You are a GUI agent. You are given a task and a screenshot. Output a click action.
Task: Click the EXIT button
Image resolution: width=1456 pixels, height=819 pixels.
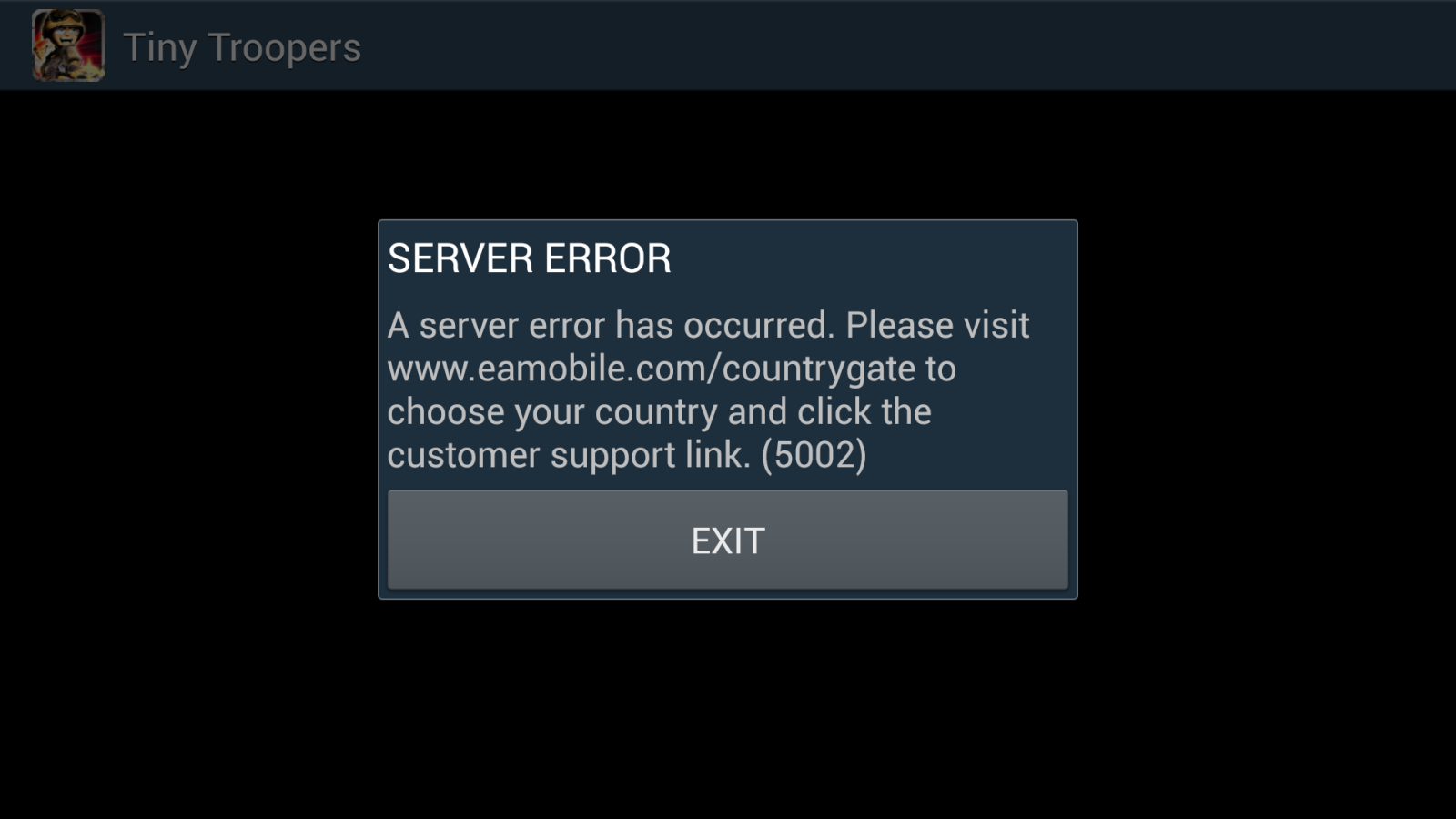[x=728, y=540]
